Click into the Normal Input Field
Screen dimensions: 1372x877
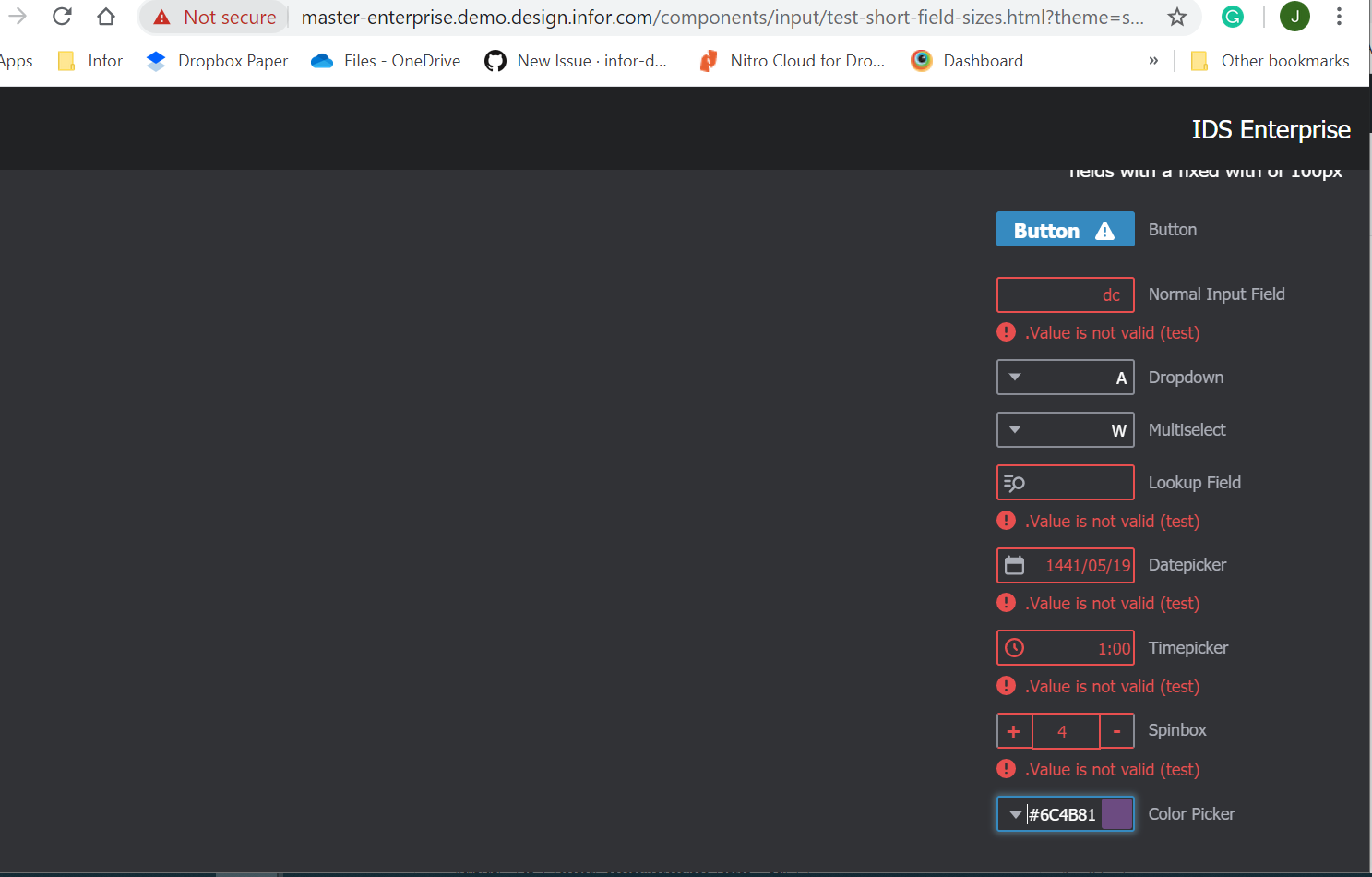pyautogui.click(x=1066, y=295)
